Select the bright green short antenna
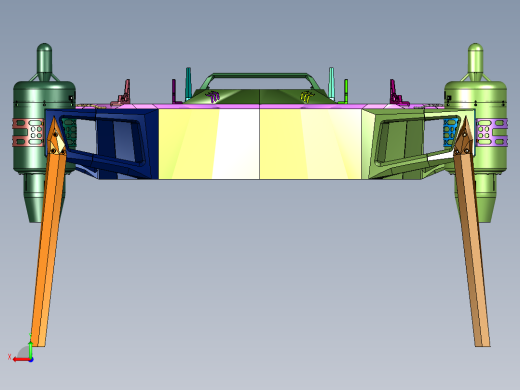The image size is (520, 390). [346, 91]
